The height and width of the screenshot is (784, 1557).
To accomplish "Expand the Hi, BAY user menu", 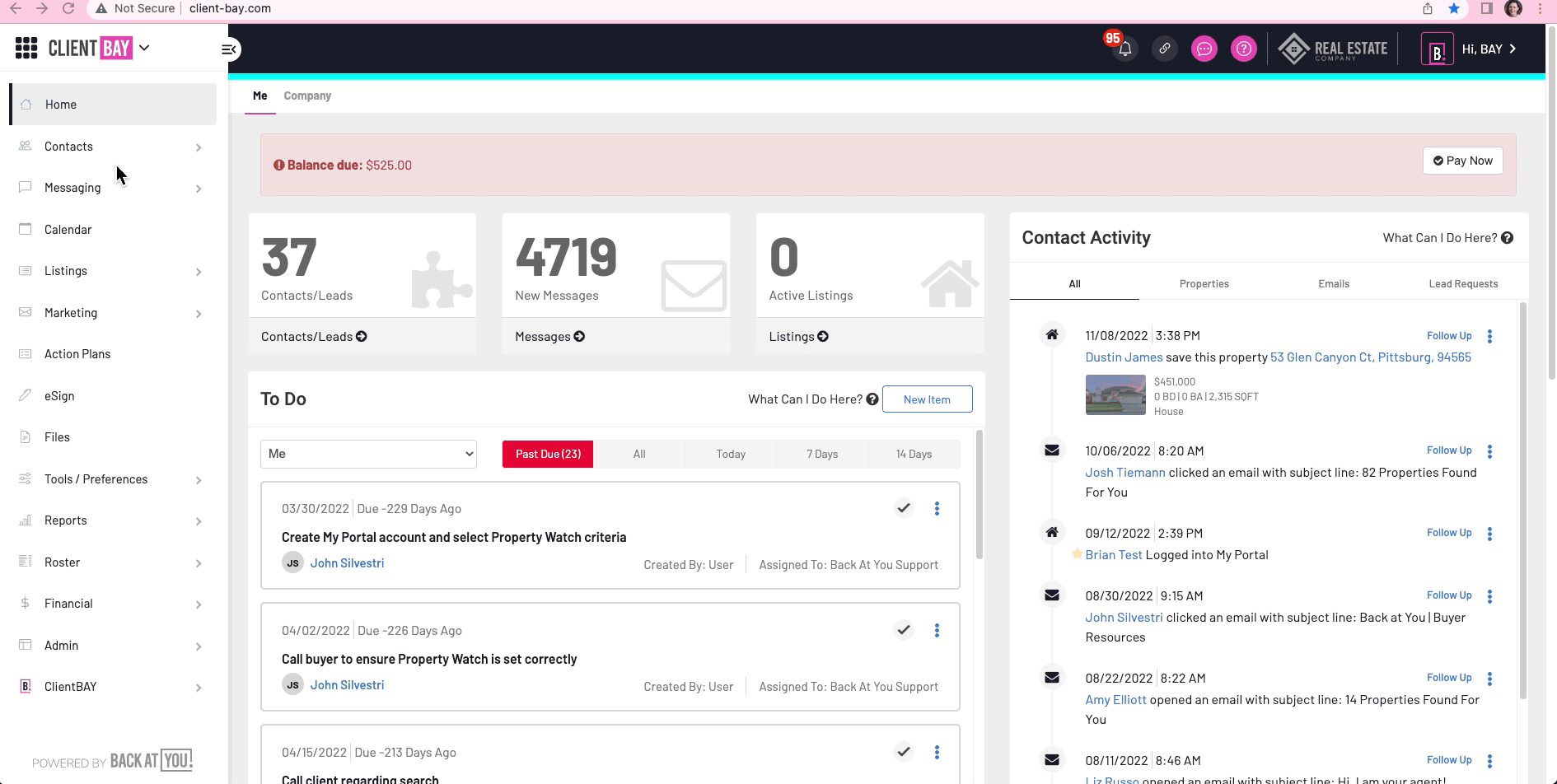I will click(x=1489, y=49).
